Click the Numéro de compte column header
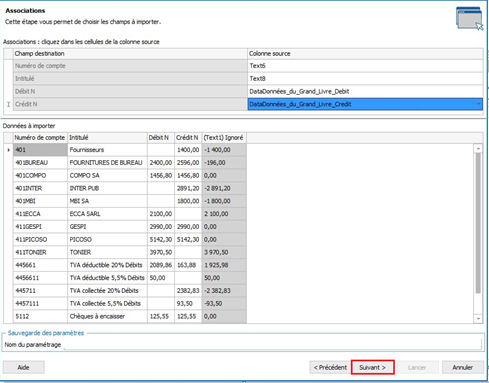 click(40, 138)
